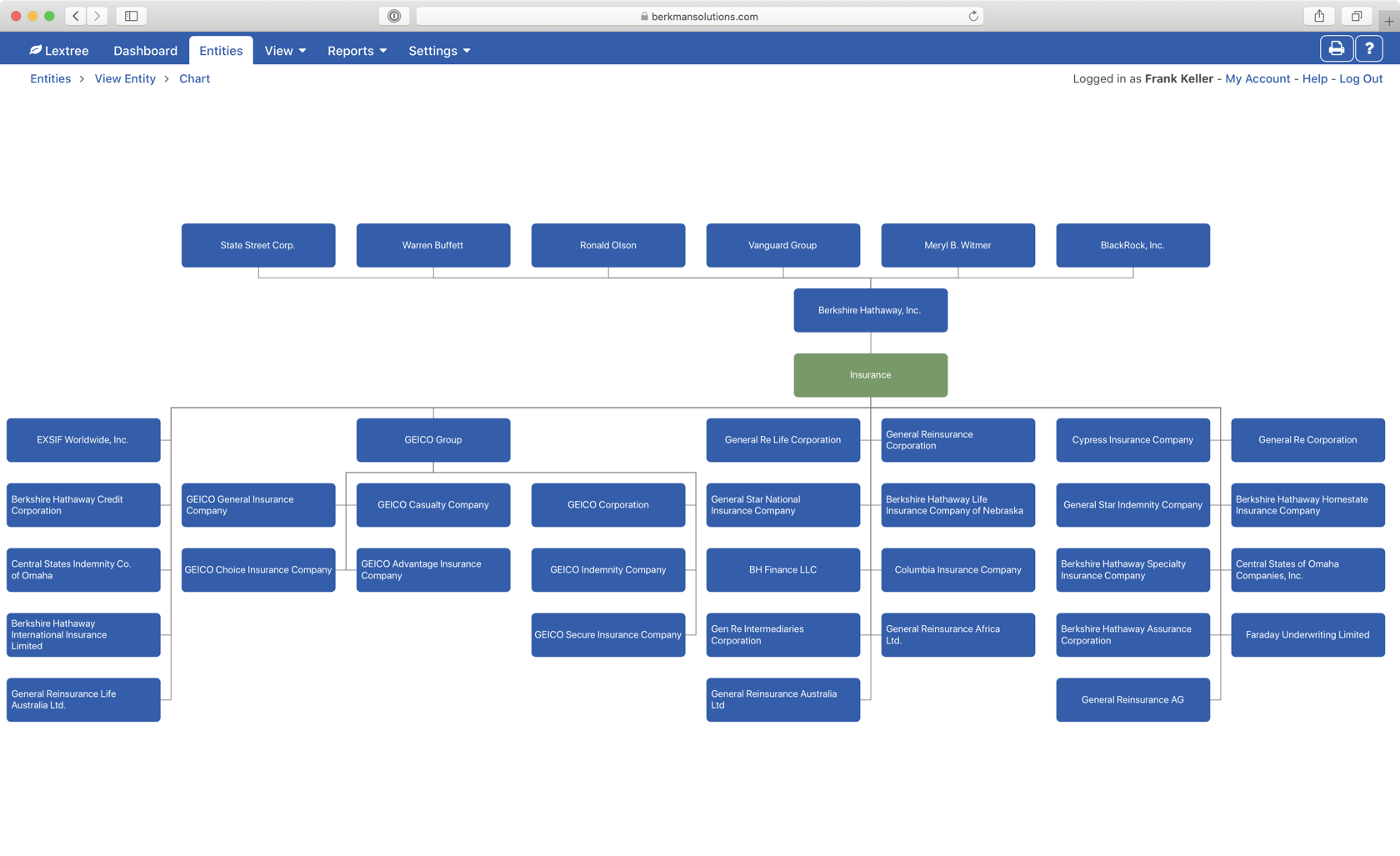Open Berkshire Hathaway Life Insurance Nebraska node
The image size is (1400, 856).
click(958, 505)
